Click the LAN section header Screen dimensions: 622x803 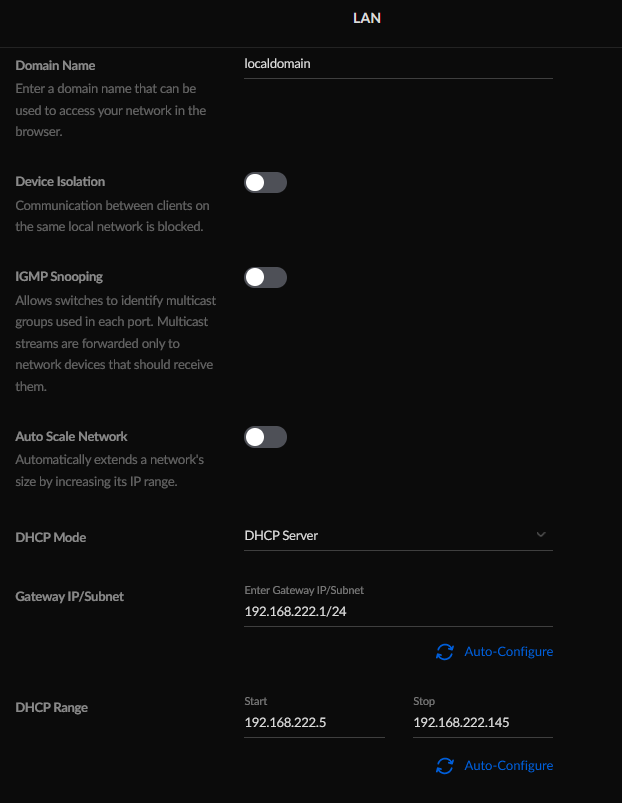367,18
